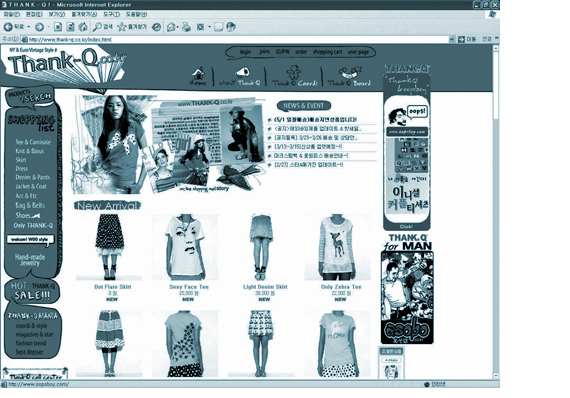Select the Denim & Pants category
Screen dimensions: 570x398
click(x=32, y=177)
